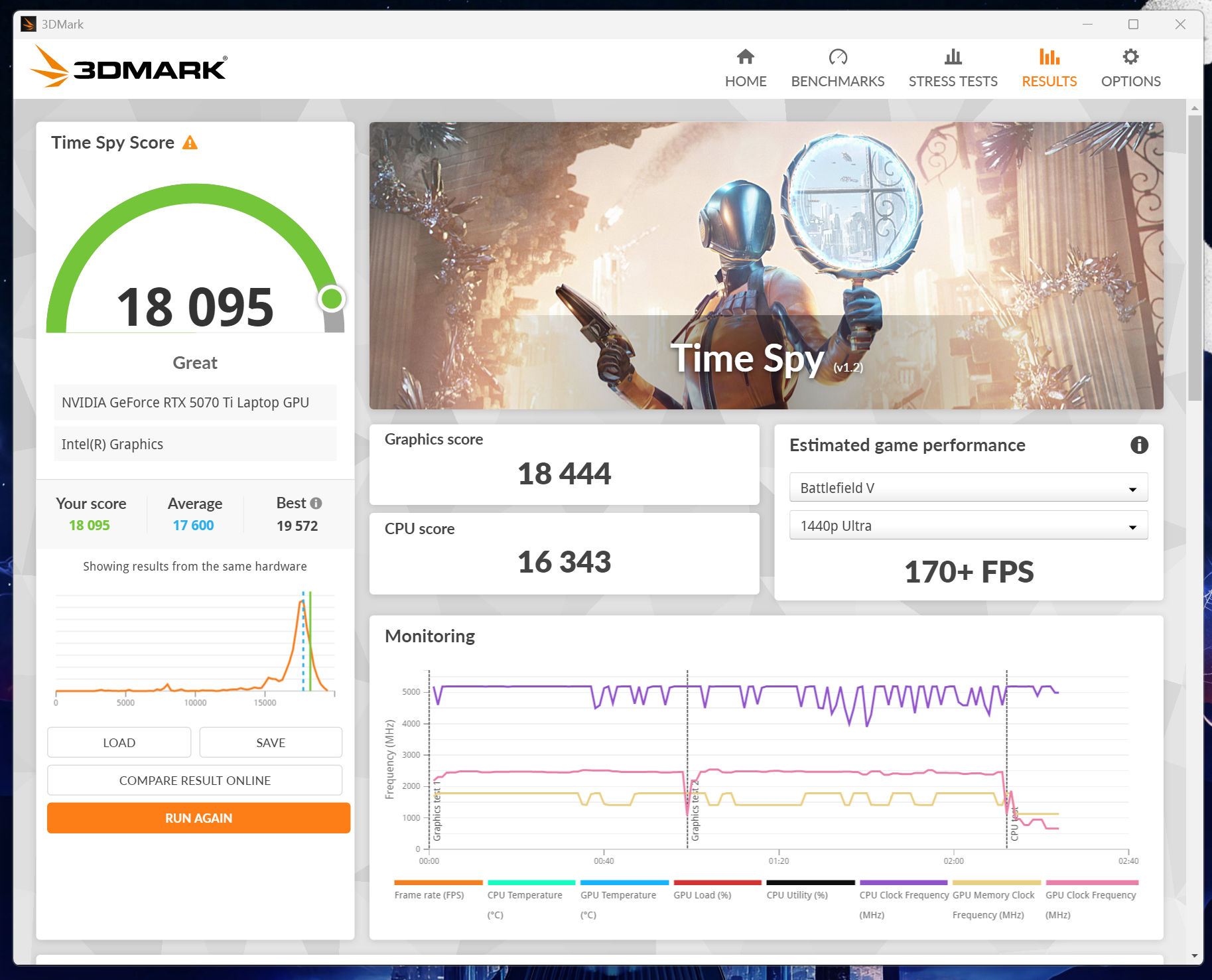Select the HOME menu label
This screenshot has height=980, width=1212.
746,81
